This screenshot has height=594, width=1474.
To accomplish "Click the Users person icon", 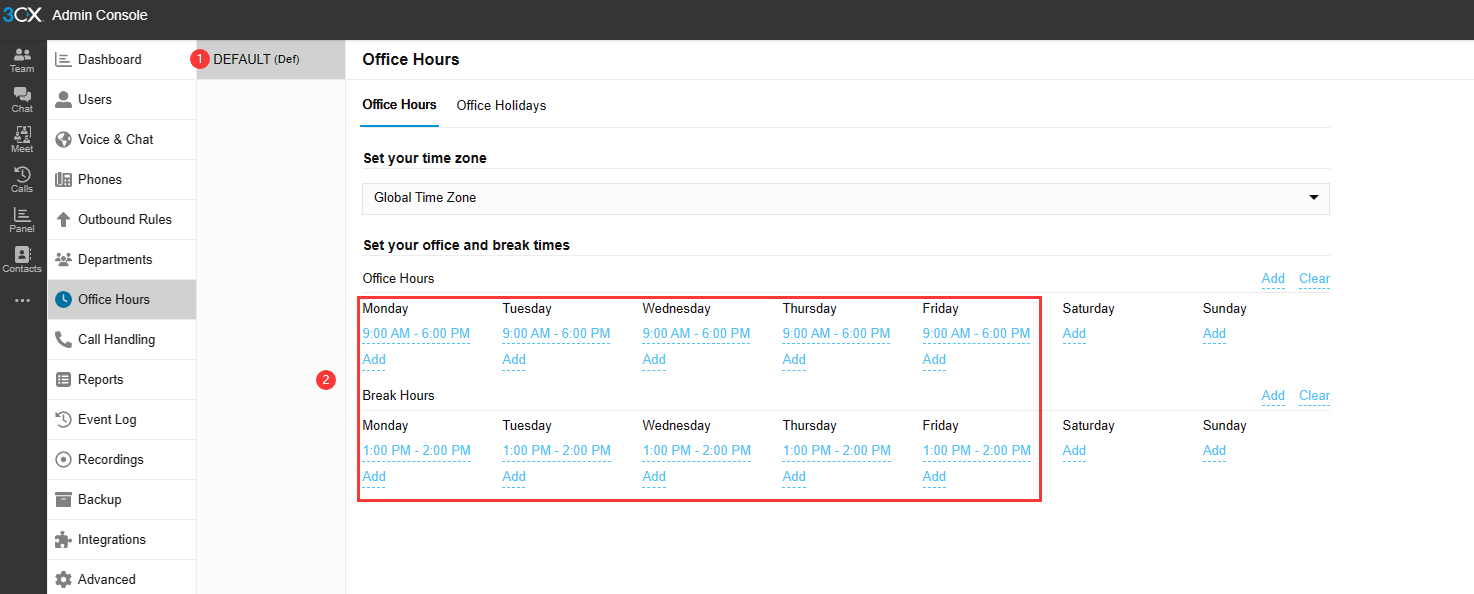I will point(63,99).
